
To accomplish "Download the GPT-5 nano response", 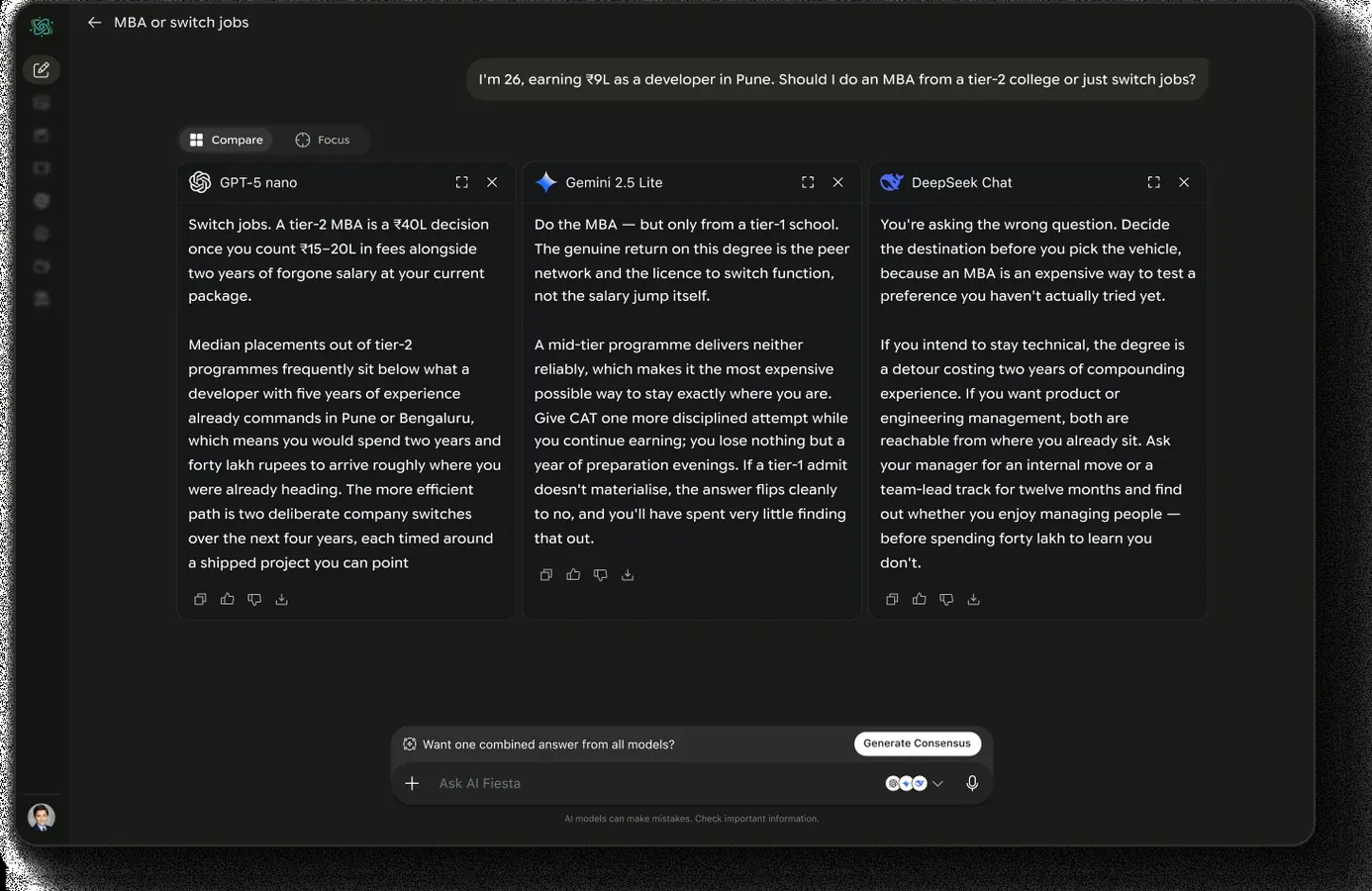I will 282,599.
